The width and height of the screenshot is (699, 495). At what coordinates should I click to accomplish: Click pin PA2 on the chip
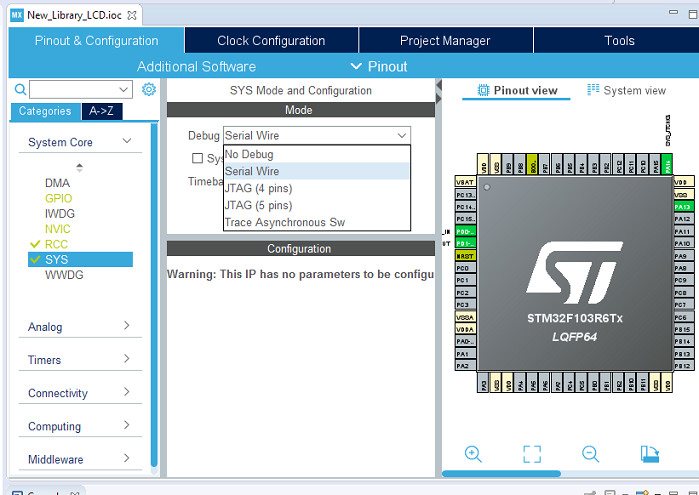pyautogui.click(x=465, y=366)
